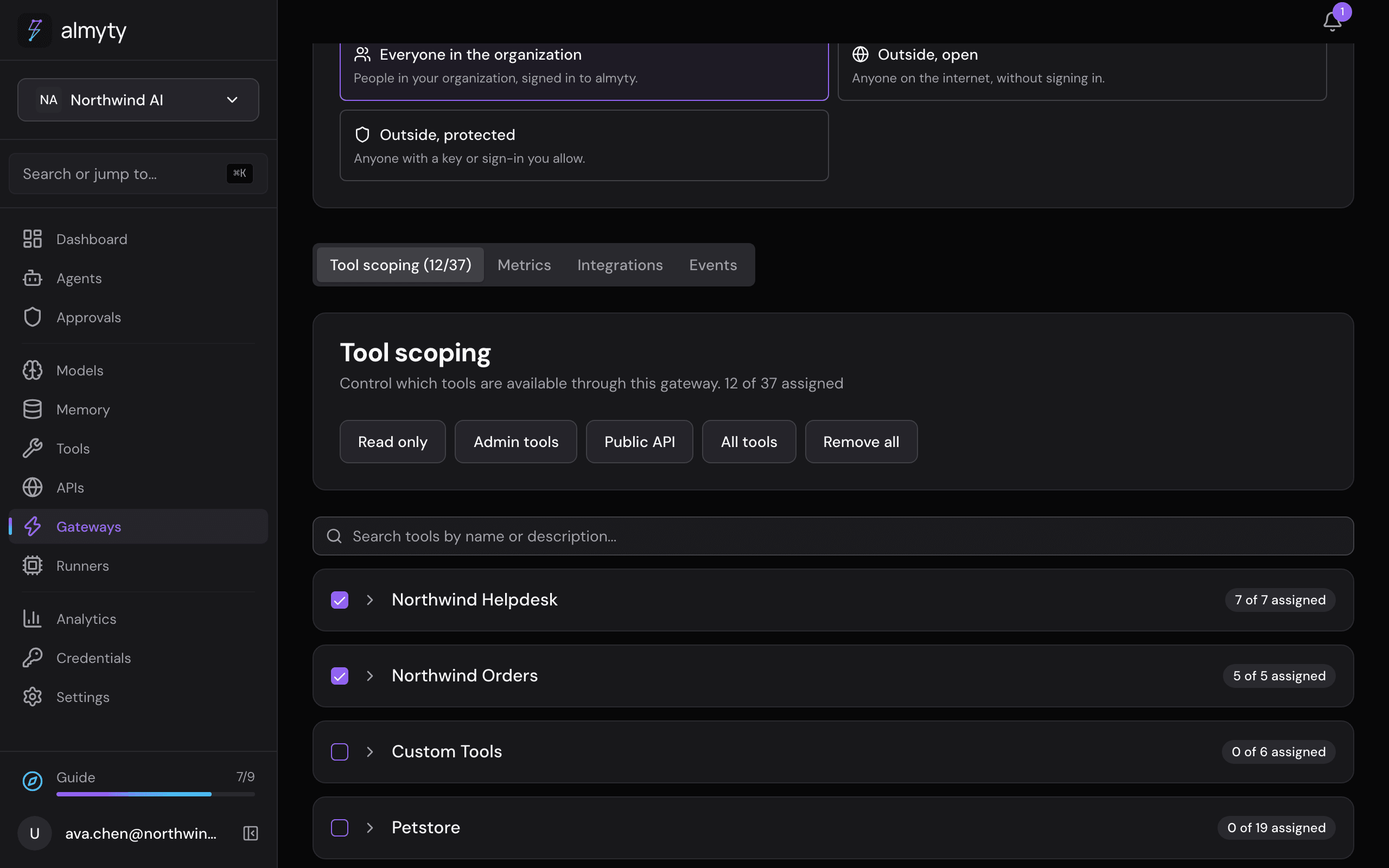Switch to the Integrations tab
Screen dimensions: 1389x868
coord(620,265)
